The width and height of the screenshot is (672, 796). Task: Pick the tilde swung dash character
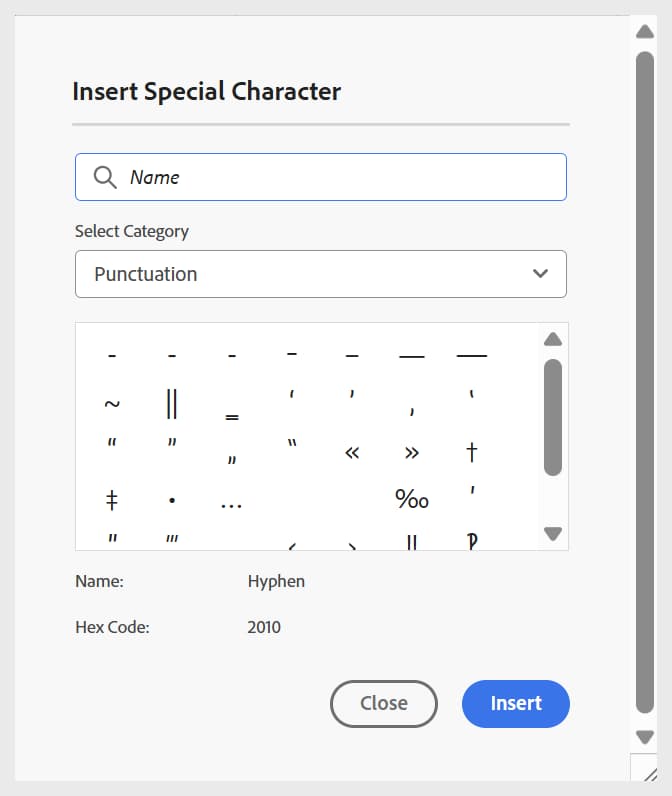point(112,404)
